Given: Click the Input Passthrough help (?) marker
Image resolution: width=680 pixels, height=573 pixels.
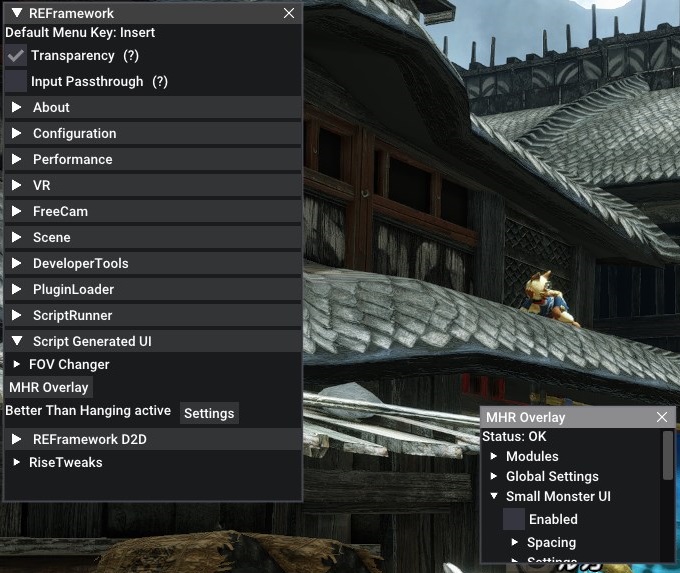Looking at the screenshot, I should 160,82.
